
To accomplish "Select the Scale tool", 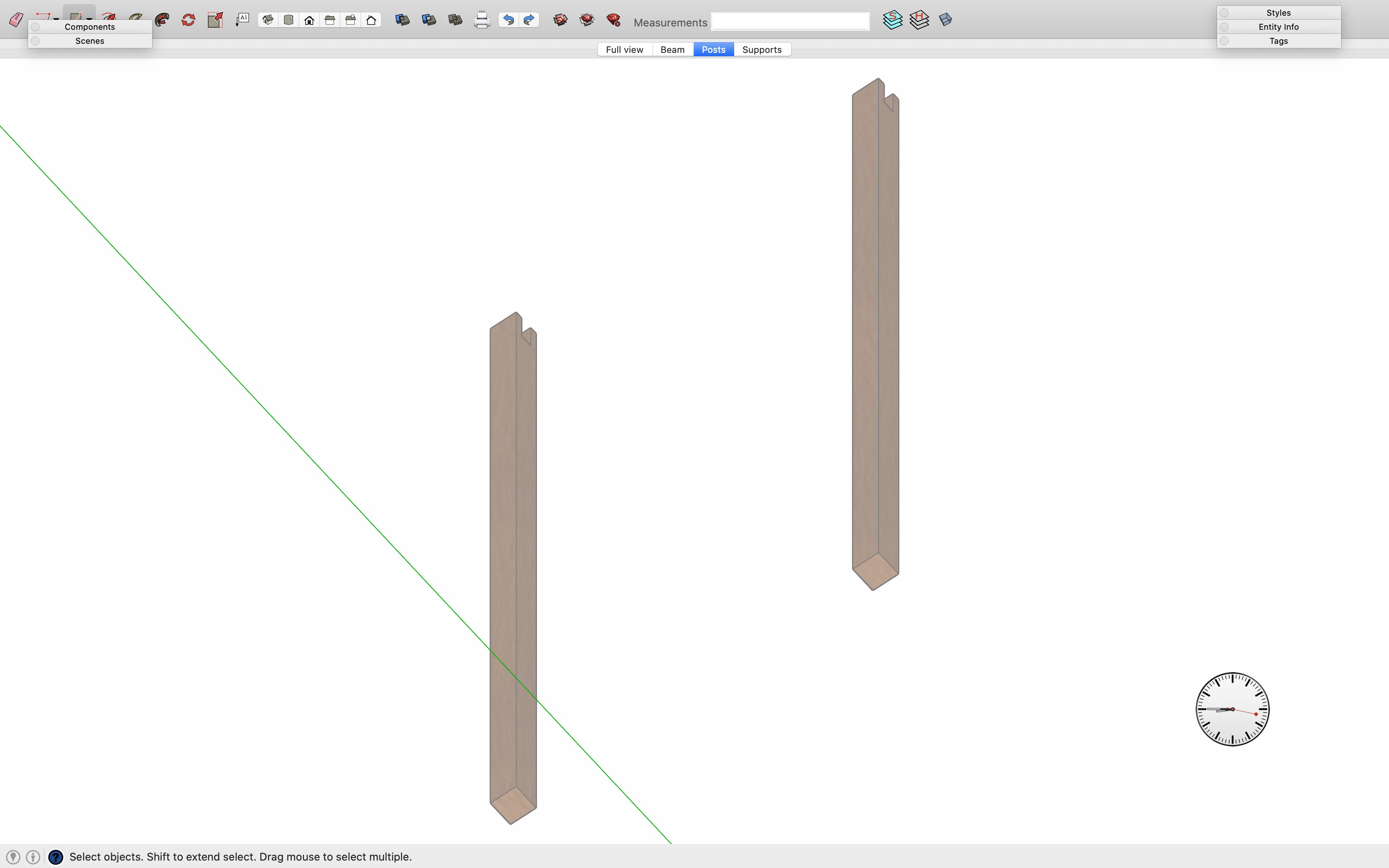I will click(215, 20).
